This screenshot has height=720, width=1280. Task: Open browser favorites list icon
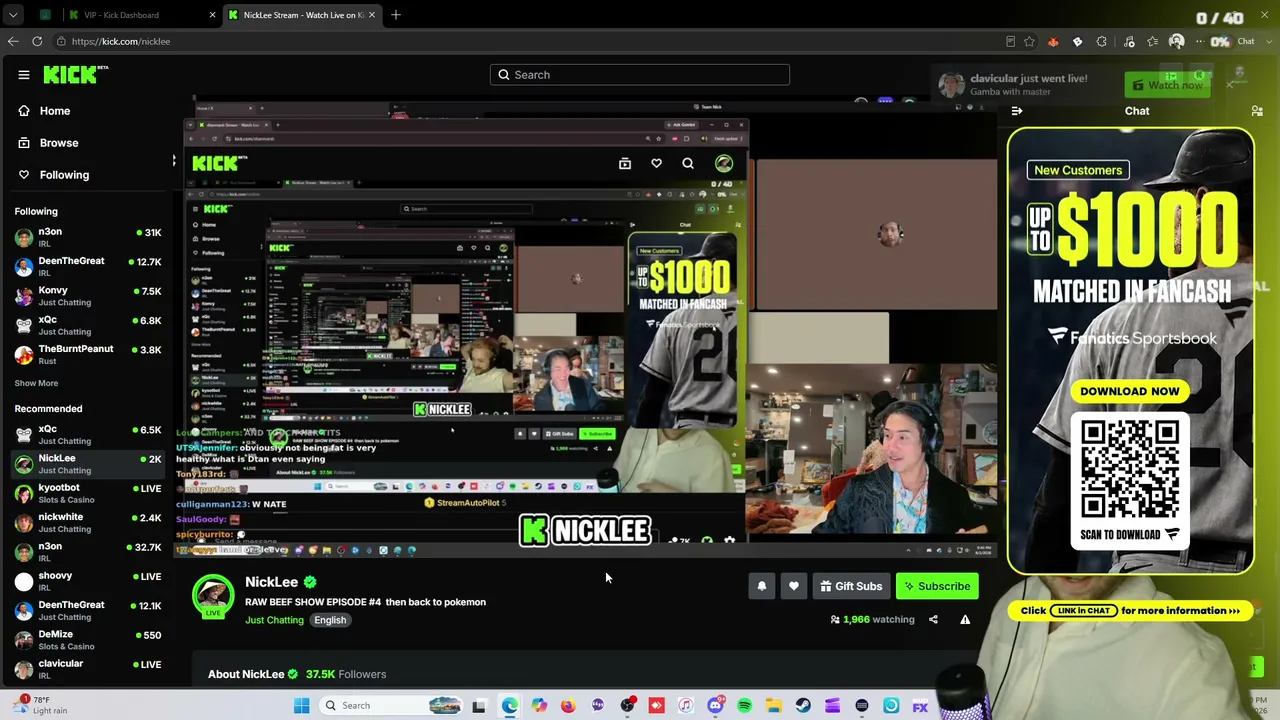point(1154,42)
